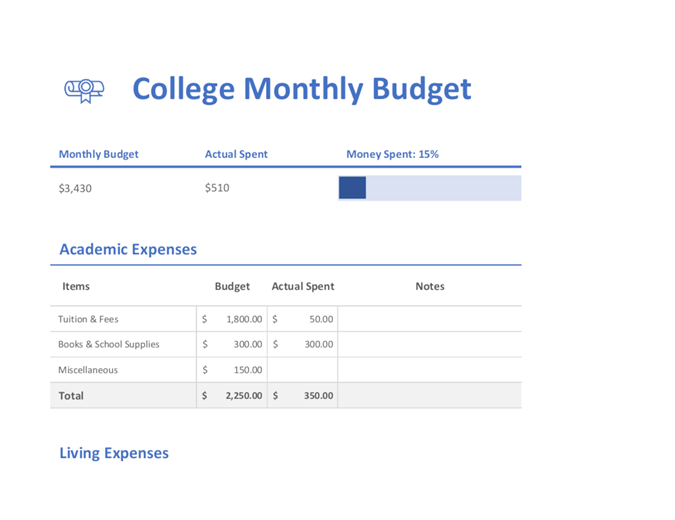Click the empty Miscellaneous actual spent cell
675x520 pixels.
(302, 370)
